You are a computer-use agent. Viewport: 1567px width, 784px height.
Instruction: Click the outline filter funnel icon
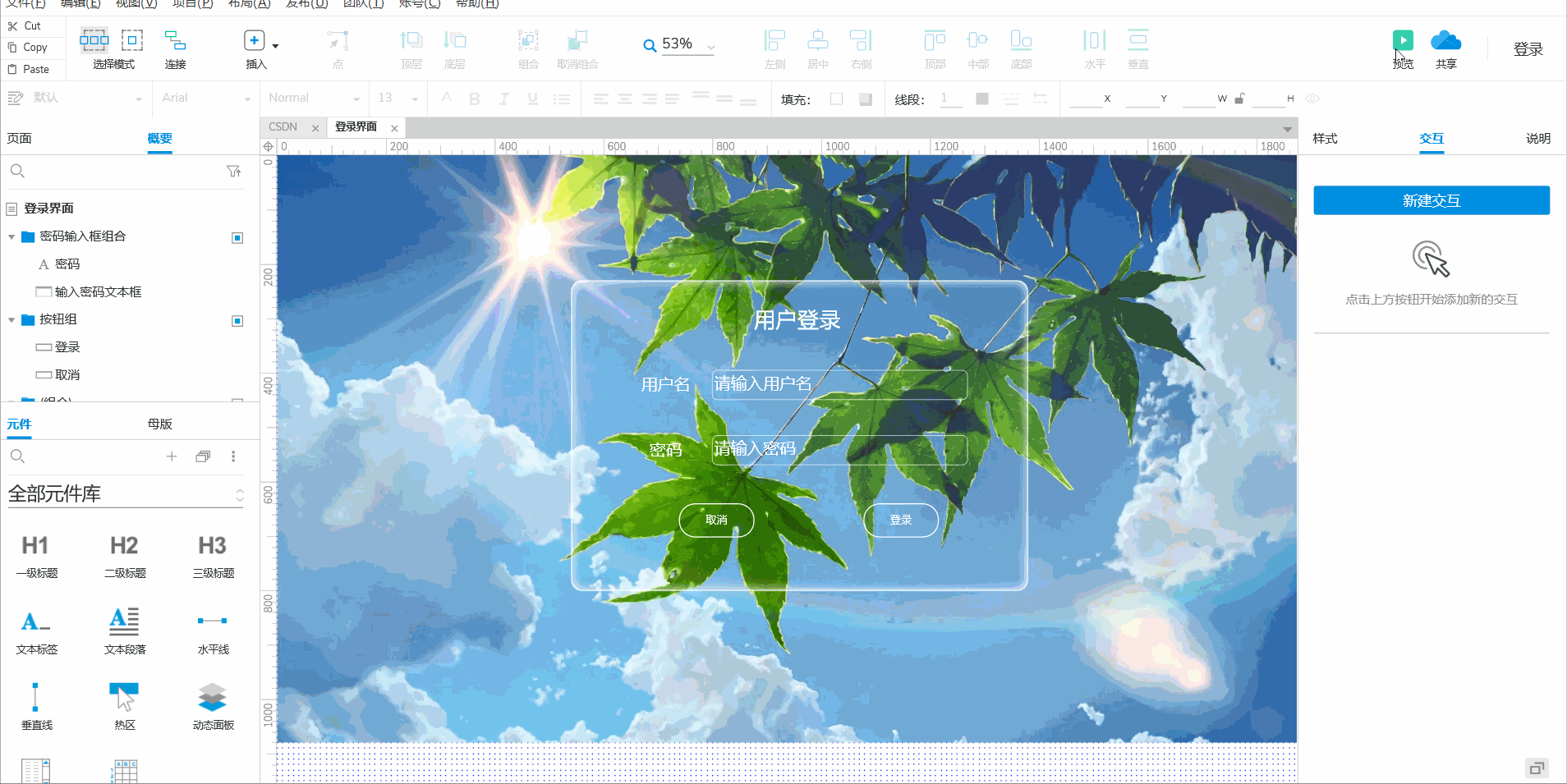[x=233, y=171]
